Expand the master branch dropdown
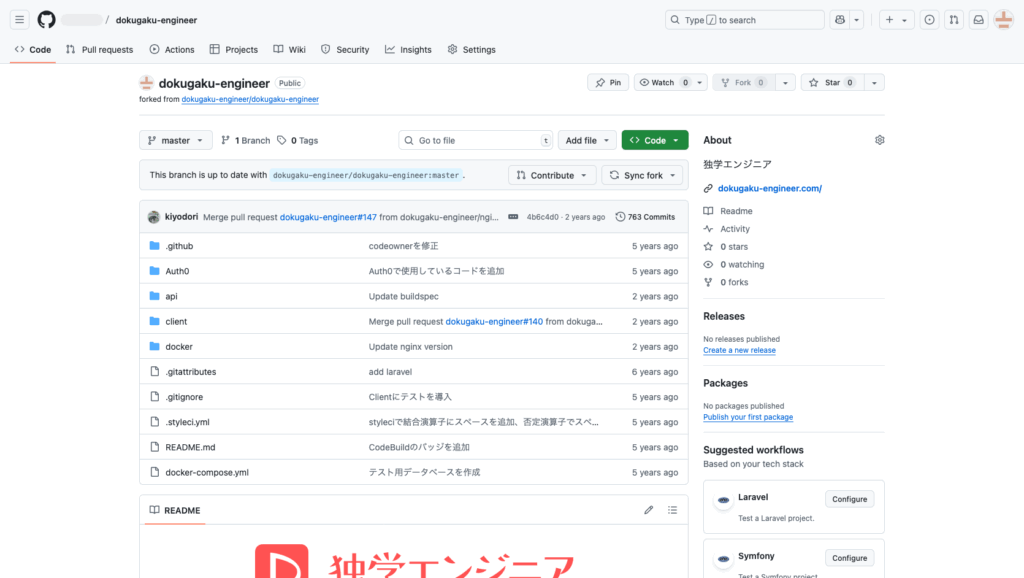The image size is (1024, 578). click(175, 140)
